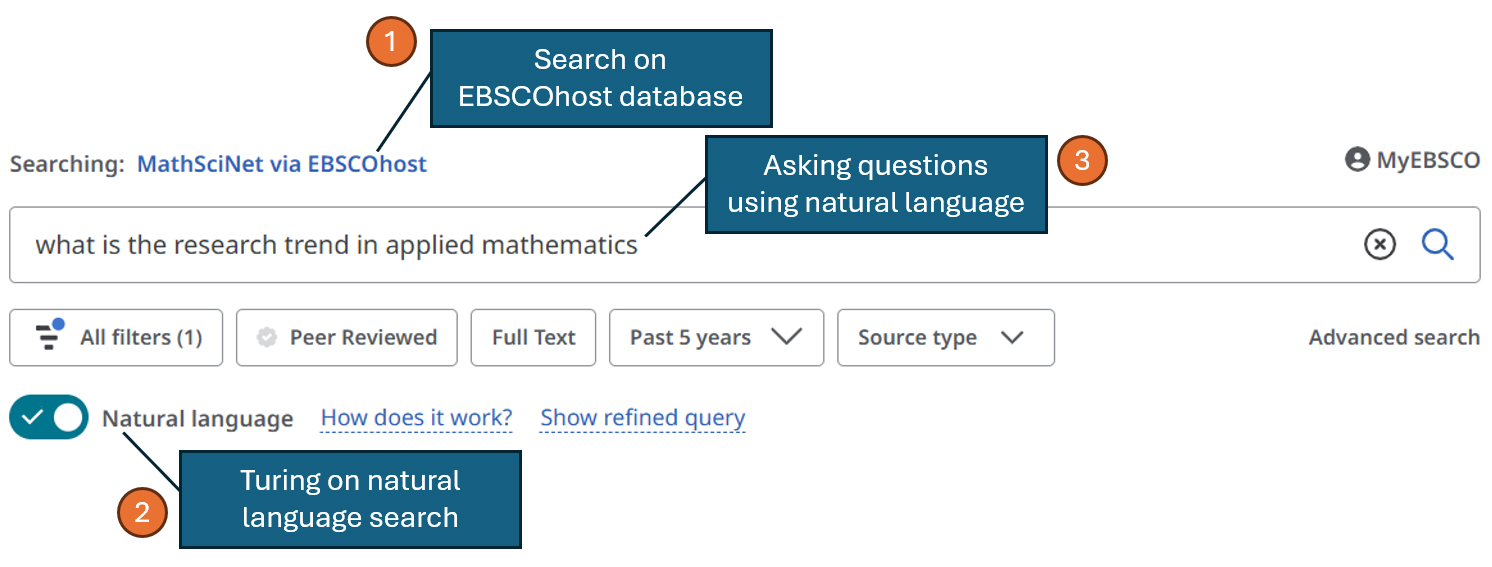Click the MyEBSCO account icon
Image resolution: width=1492 pixels, height=567 pixels.
(x=1357, y=160)
